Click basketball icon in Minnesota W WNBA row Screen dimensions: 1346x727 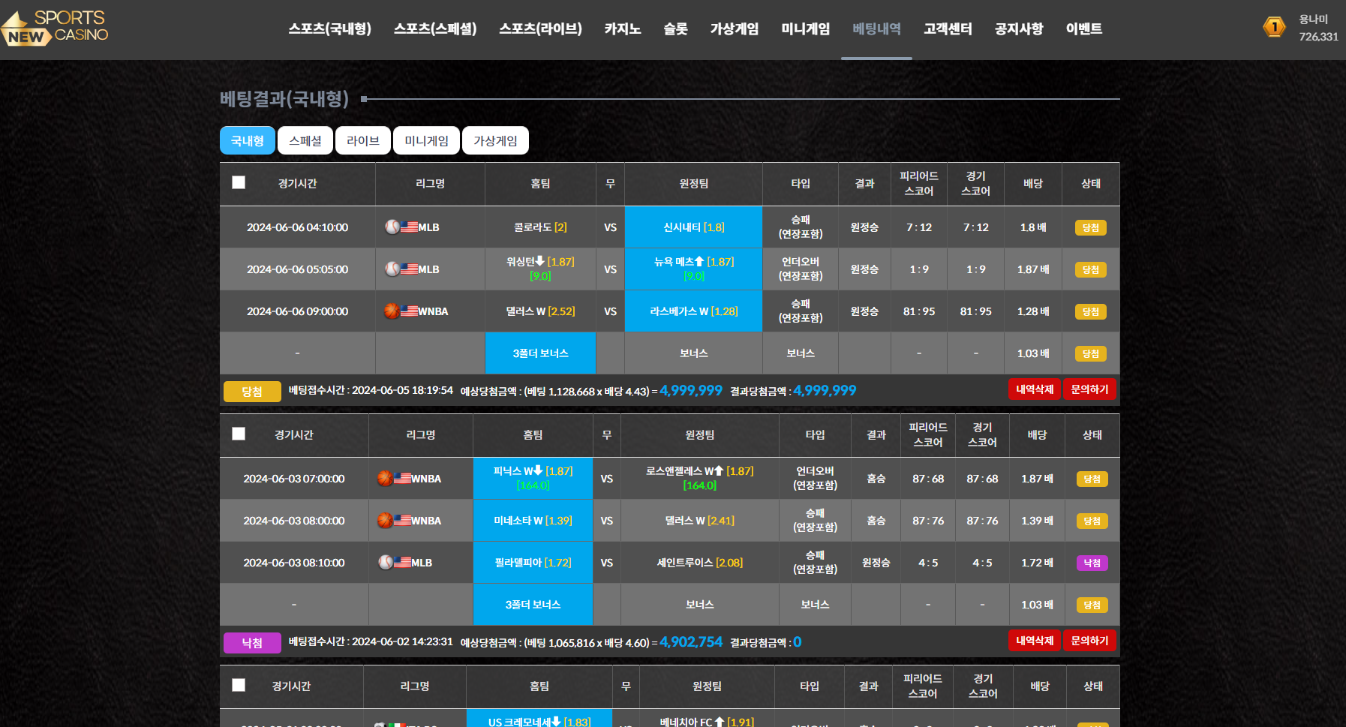pyautogui.click(x=384, y=520)
